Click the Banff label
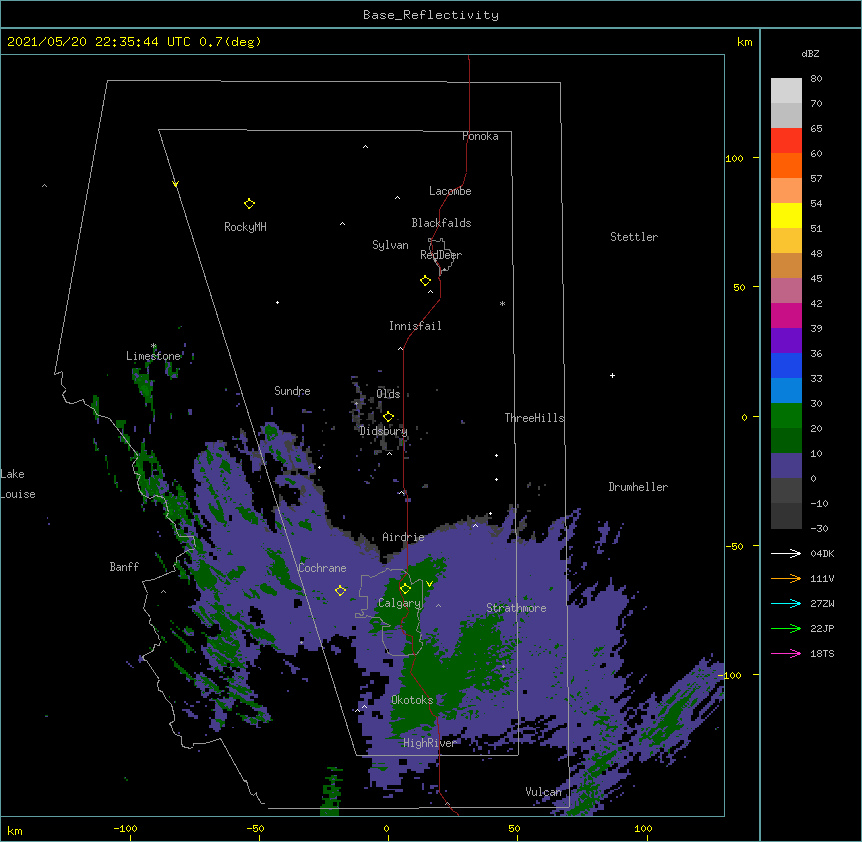The height and width of the screenshot is (842, 862). 124,567
